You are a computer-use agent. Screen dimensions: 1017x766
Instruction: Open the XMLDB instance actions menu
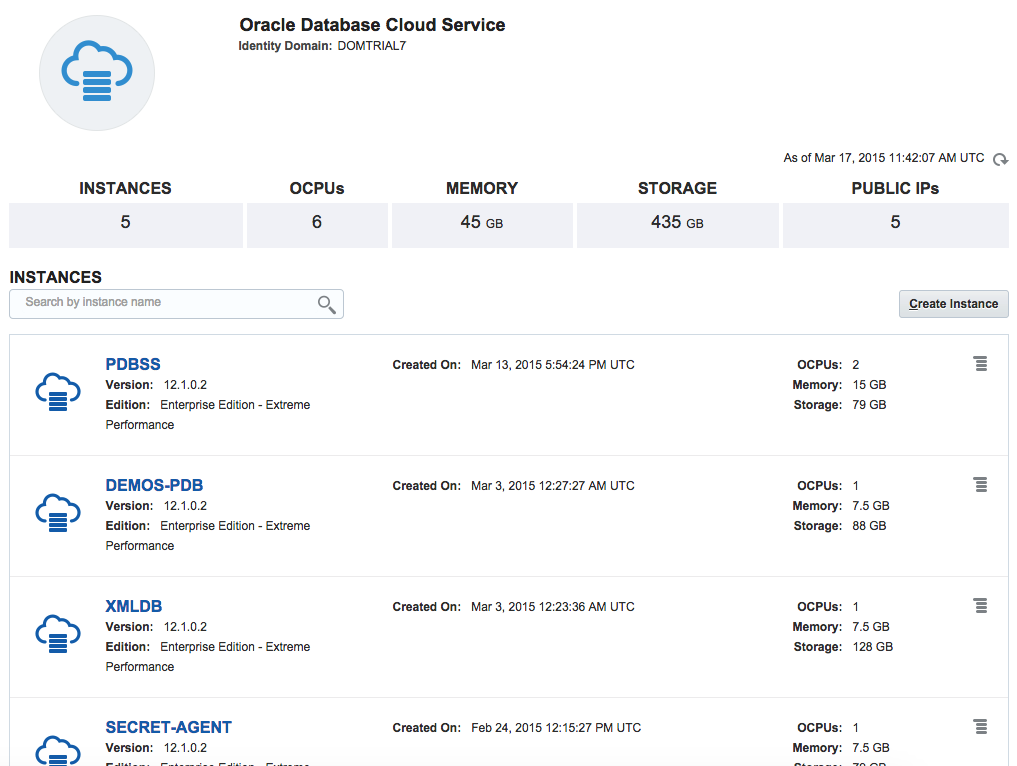point(980,606)
